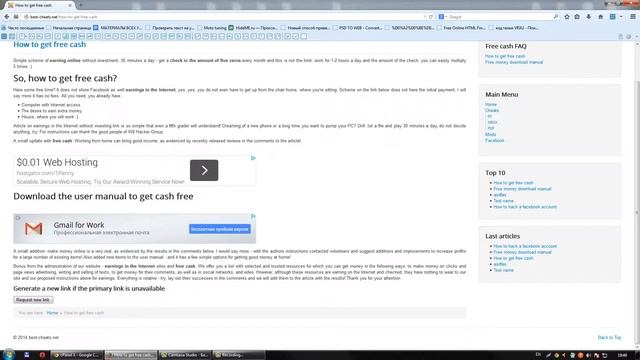Open Top 10 'Free money download manual'

522,189
